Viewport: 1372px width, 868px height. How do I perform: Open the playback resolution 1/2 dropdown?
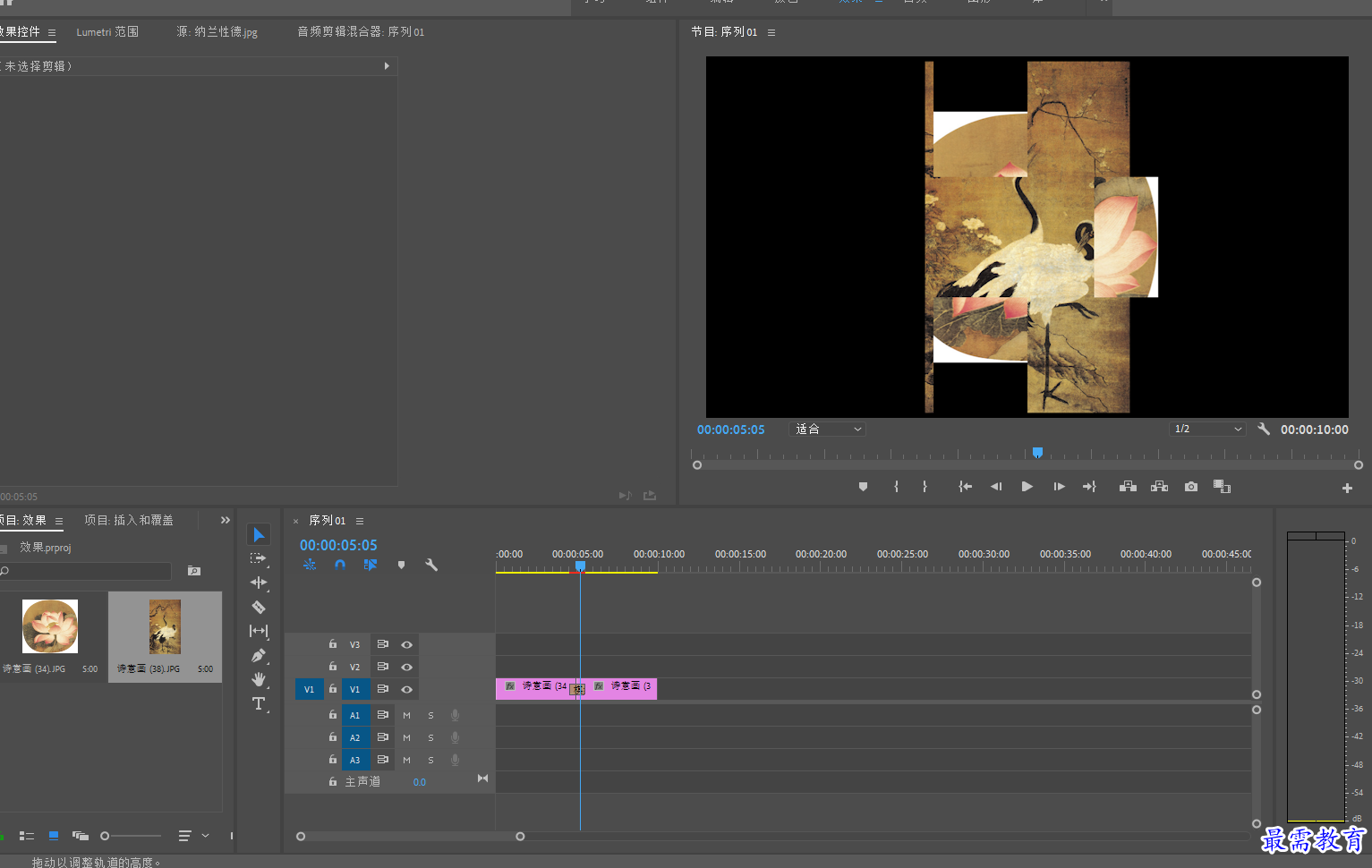click(1207, 429)
